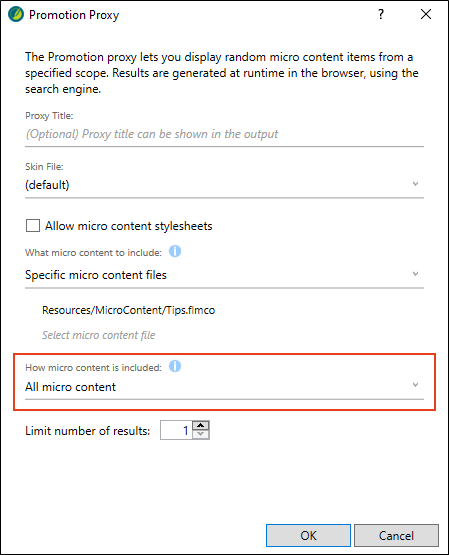The image size is (449, 555).
Task: Open help with the question mark icon
Action: coord(381,14)
